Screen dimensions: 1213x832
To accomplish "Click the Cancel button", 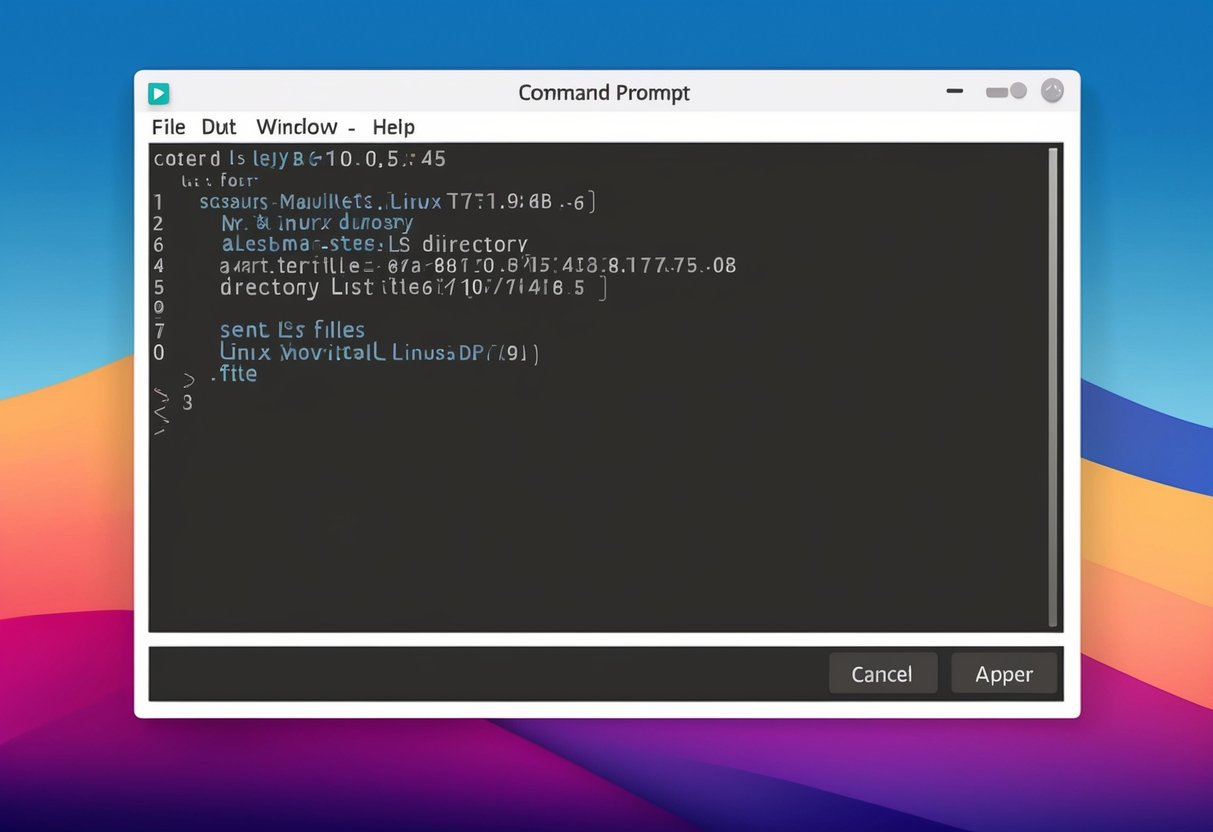I will [882, 673].
